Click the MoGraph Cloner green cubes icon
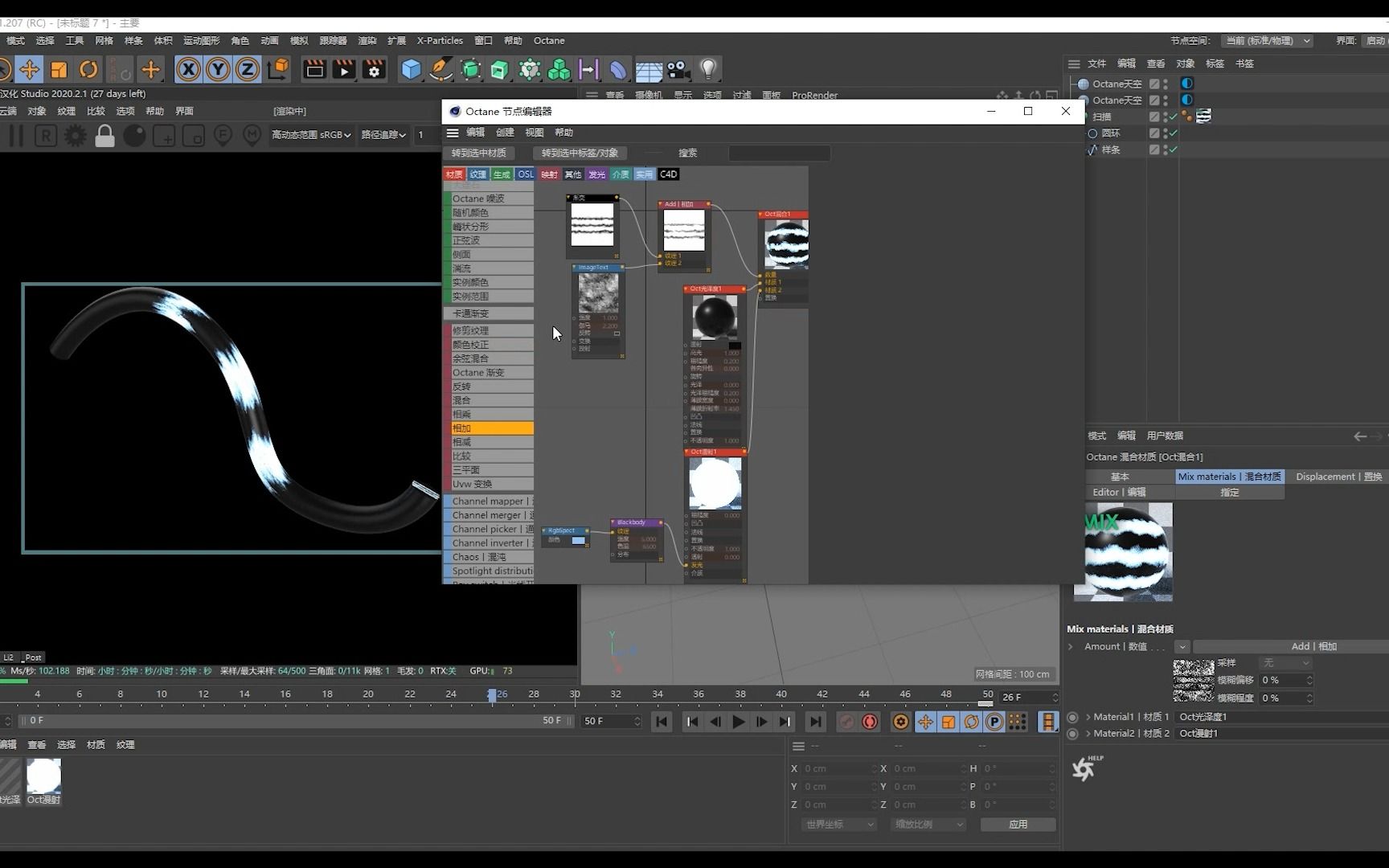 [559, 70]
